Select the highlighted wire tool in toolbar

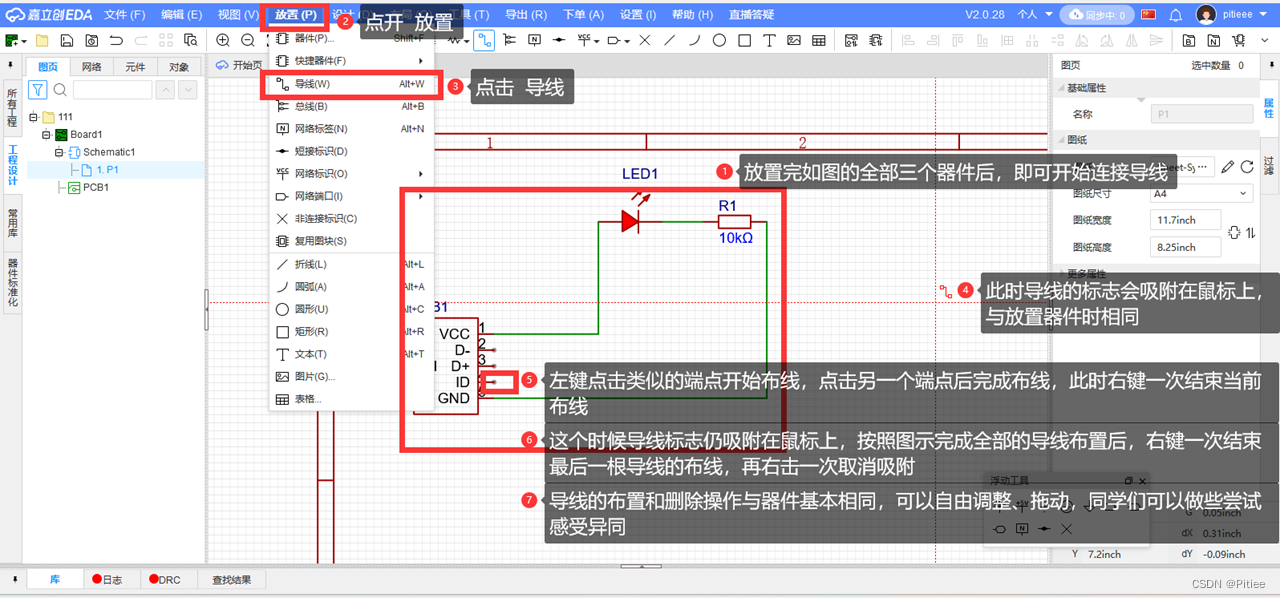click(x=484, y=40)
